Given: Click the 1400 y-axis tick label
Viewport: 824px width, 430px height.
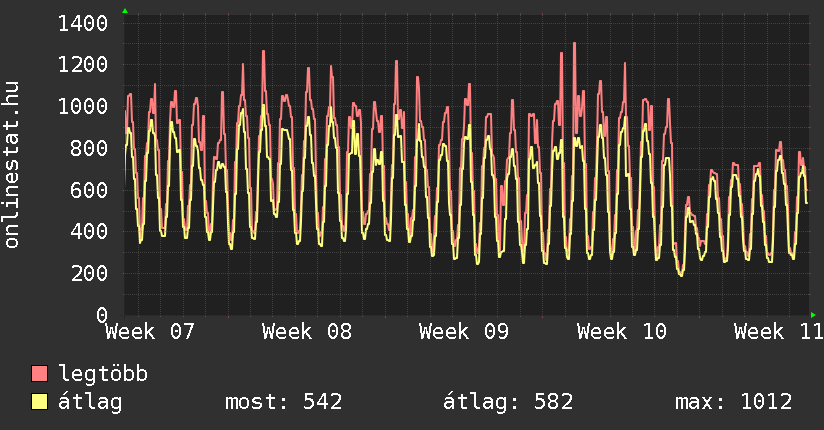Looking at the screenshot, I should (x=77, y=23).
